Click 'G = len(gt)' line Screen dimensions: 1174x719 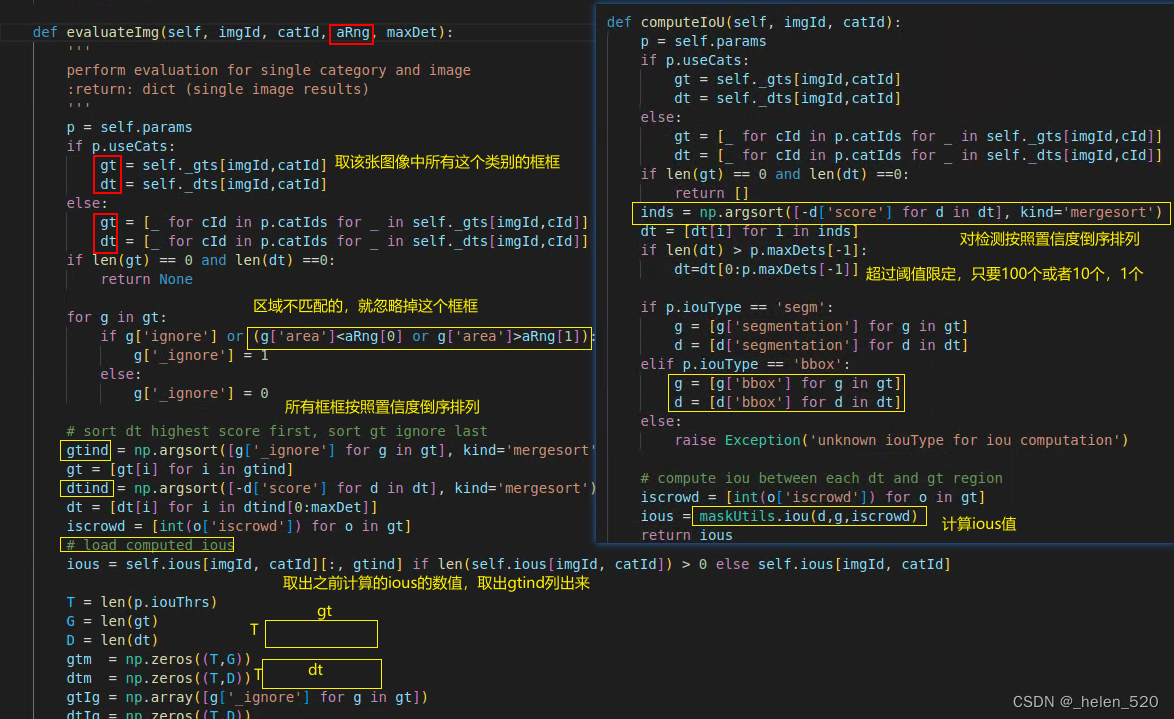coord(112,622)
